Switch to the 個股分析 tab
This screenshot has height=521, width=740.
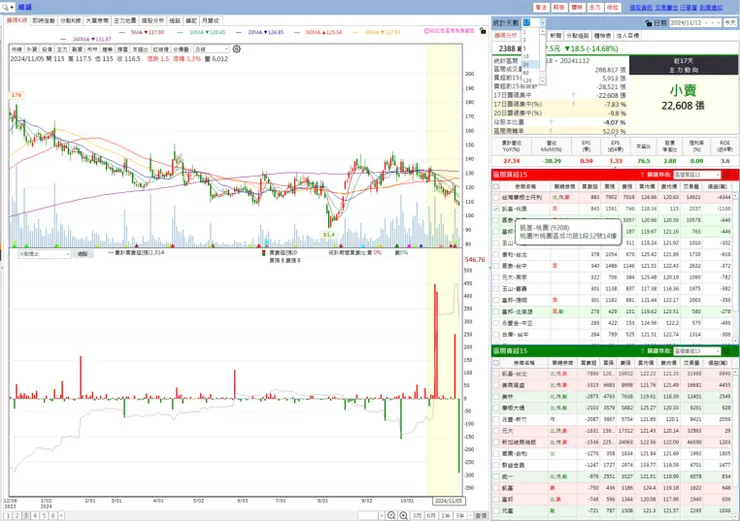coord(152,21)
